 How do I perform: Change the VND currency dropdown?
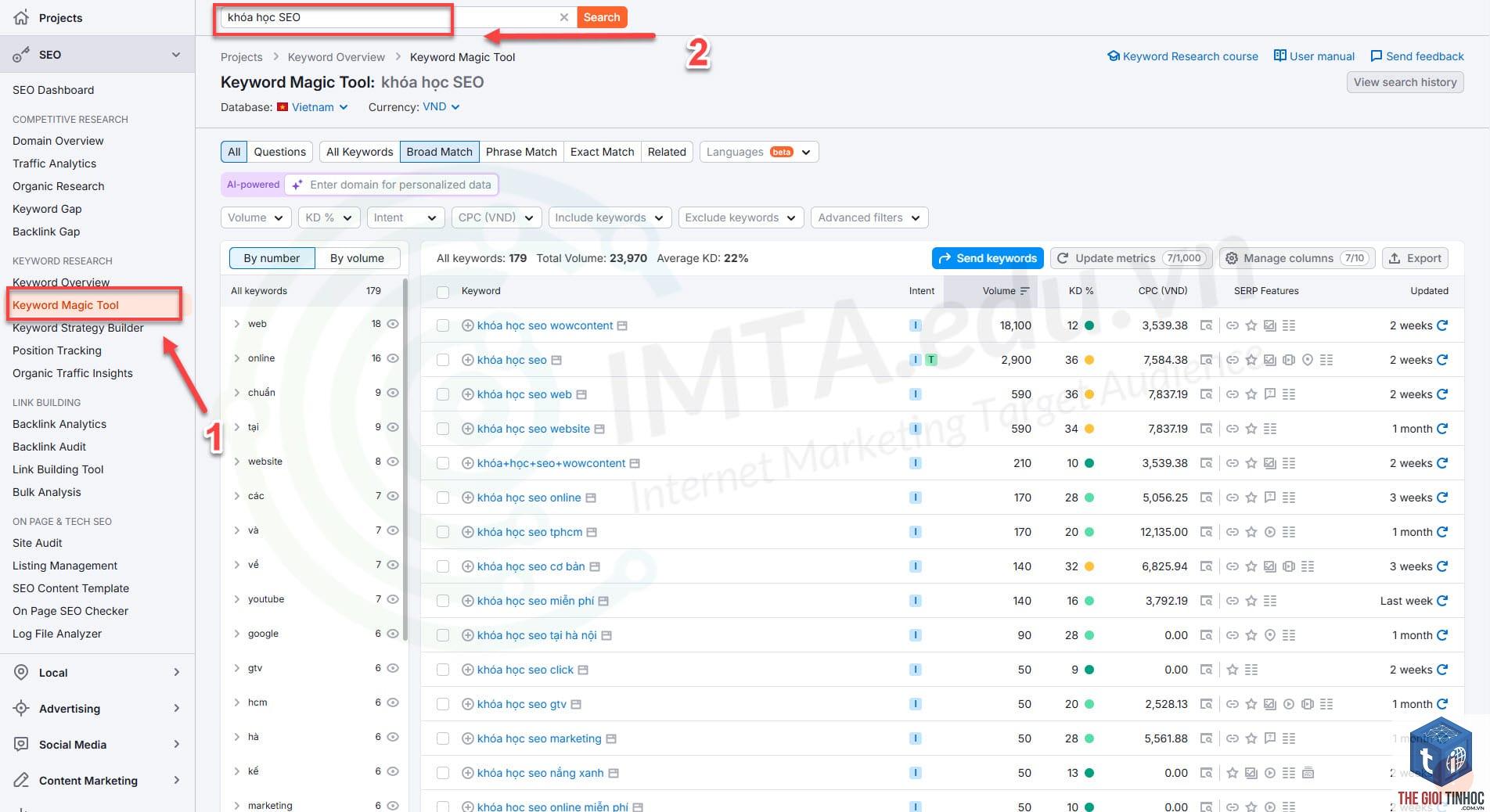[441, 107]
